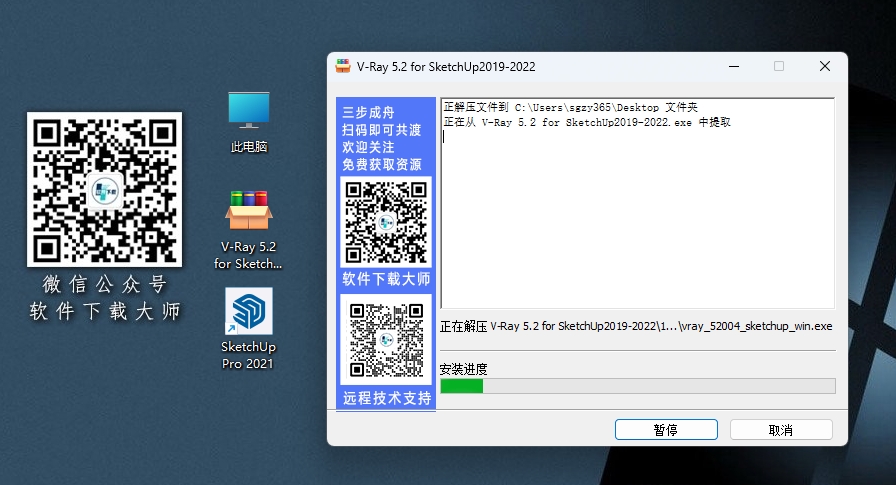Click the 远程技术支持 label
This screenshot has width=896, height=485.
pyautogui.click(x=387, y=398)
